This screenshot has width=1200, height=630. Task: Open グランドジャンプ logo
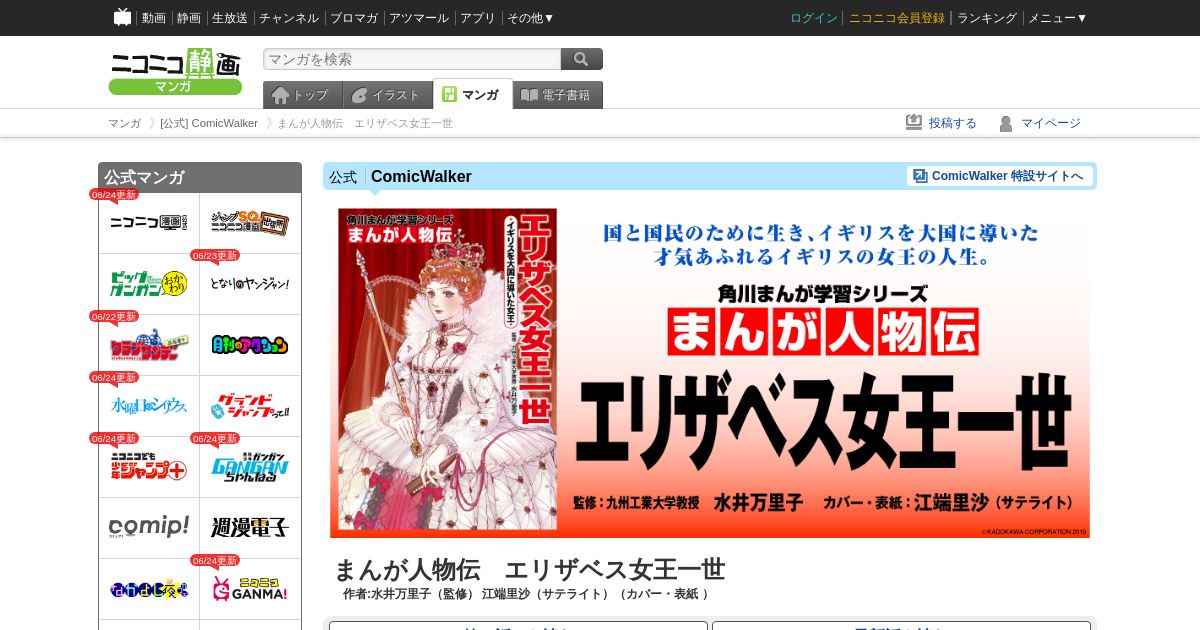(250, 406)
